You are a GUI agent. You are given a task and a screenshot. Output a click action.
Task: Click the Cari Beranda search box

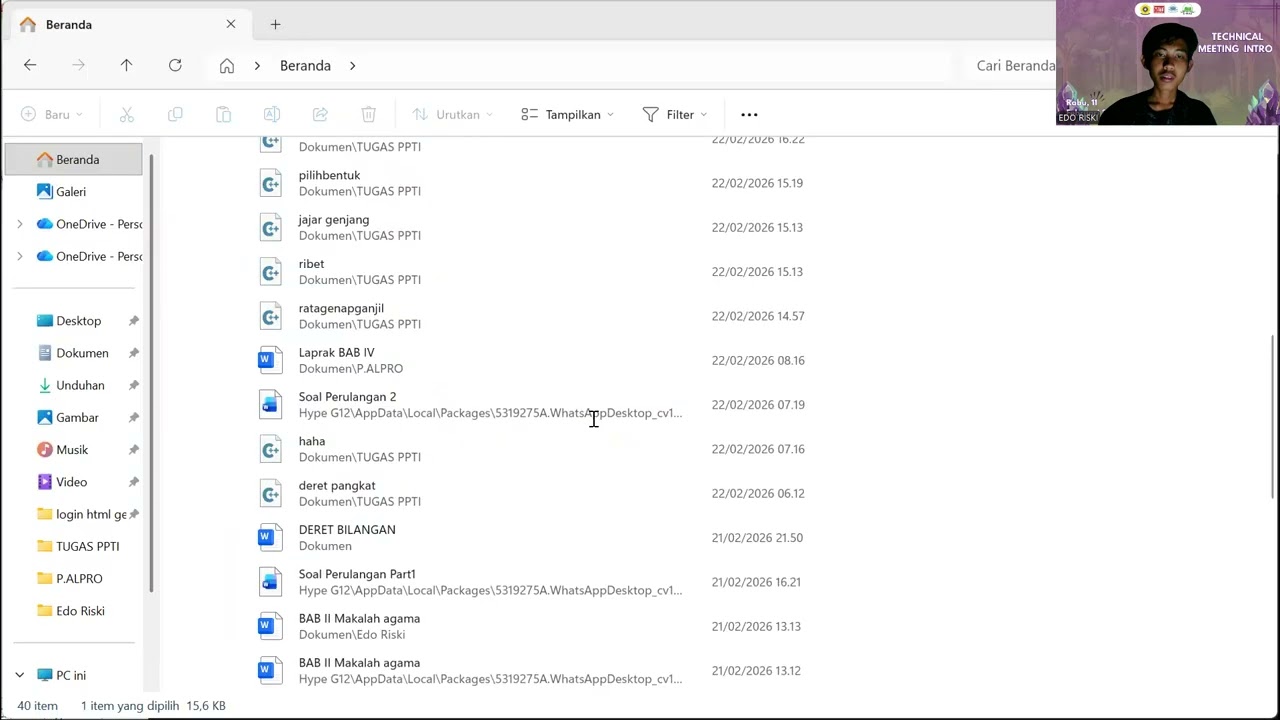[1010, 65]
